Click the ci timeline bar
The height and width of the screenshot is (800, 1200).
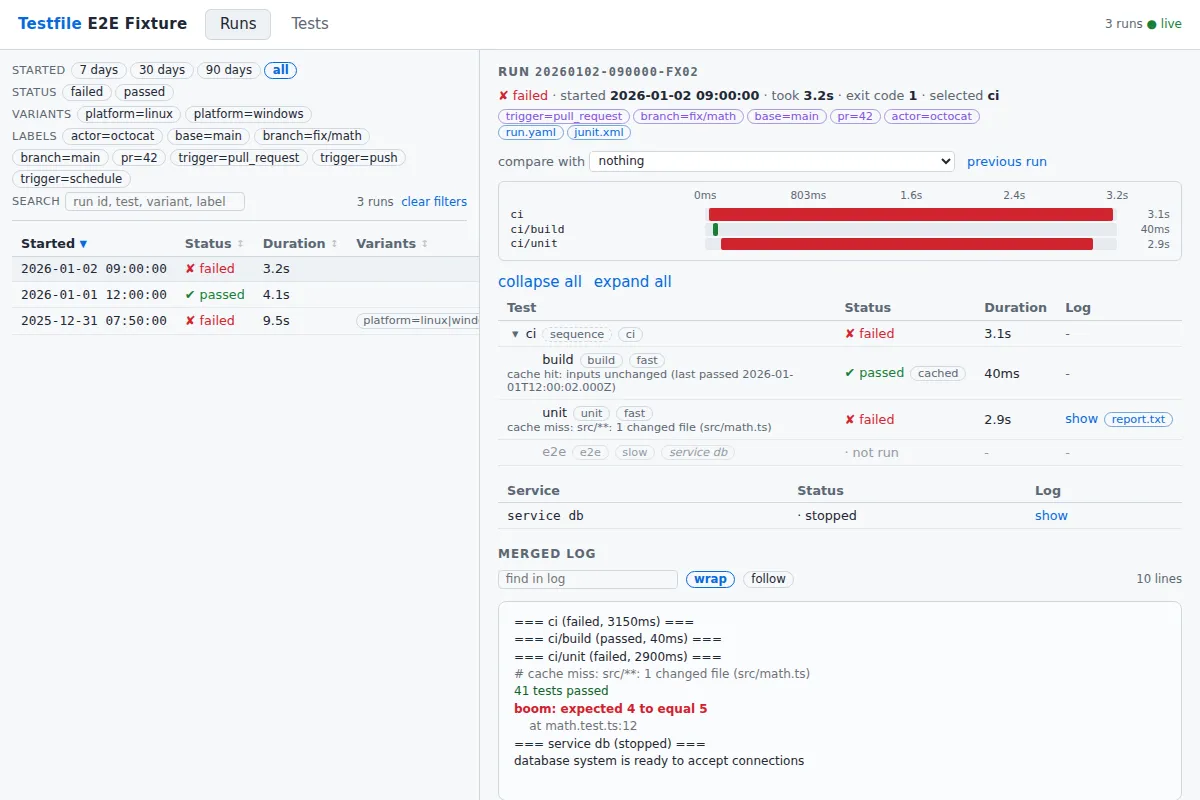pyautogui.click(x=911, y=214)
